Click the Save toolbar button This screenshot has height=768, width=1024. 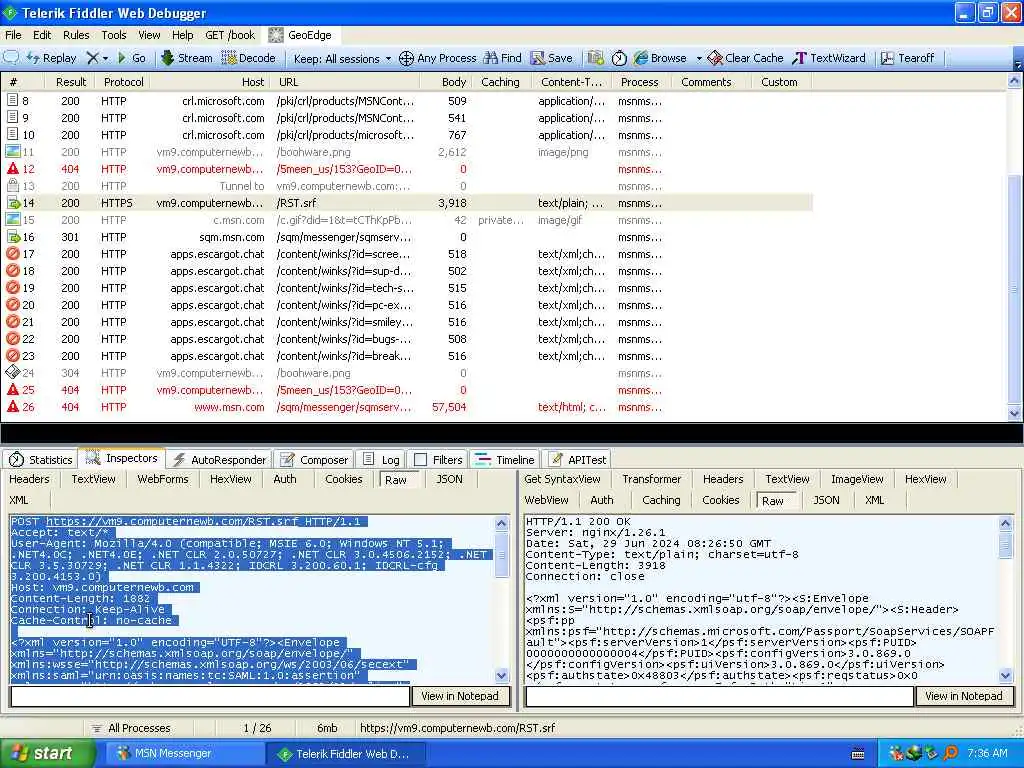551,58
